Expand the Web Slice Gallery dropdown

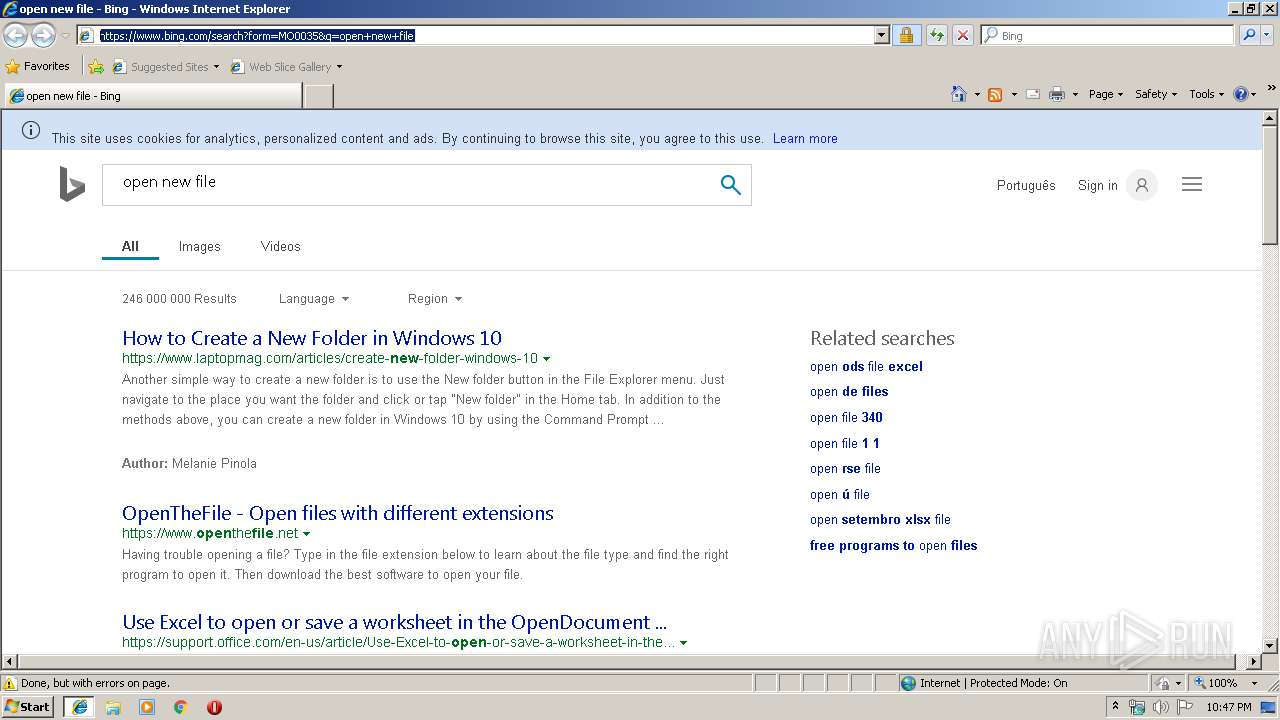tap(339, 67)
